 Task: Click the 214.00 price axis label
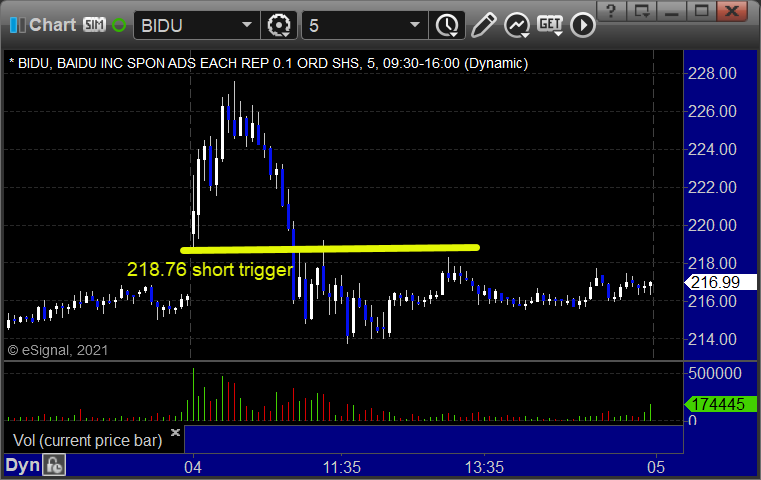[x=712, y=339]
